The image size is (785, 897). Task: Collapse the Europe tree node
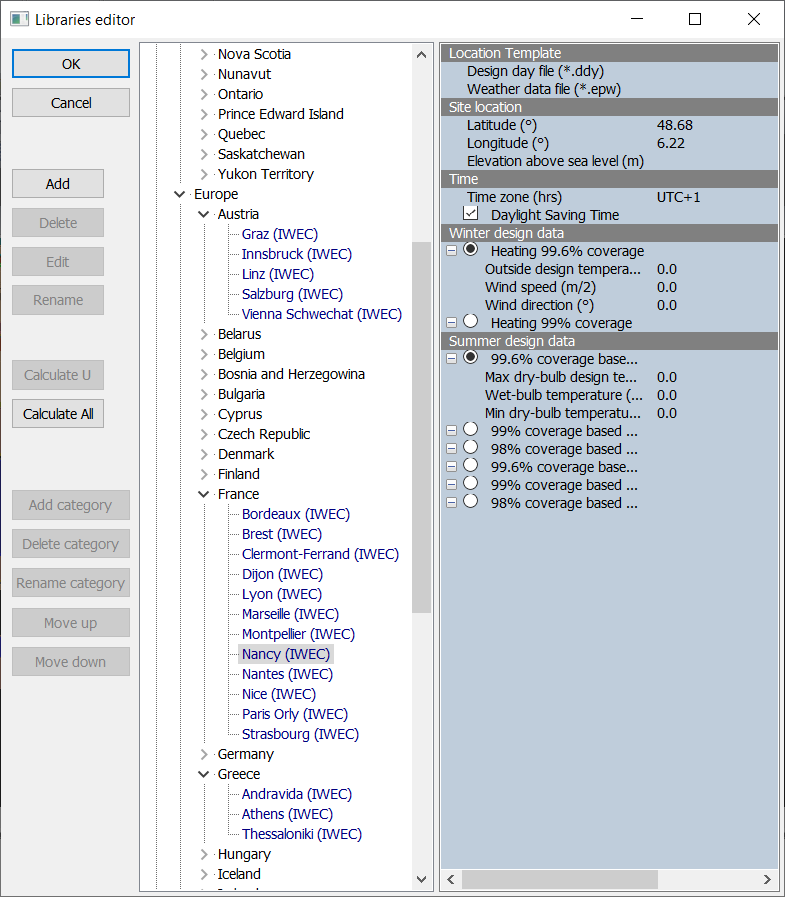pos(180,194)
